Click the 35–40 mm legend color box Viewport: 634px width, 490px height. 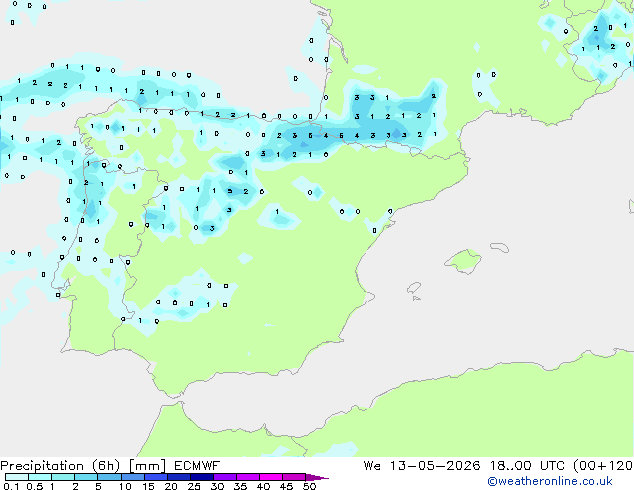tap(248, 477)
